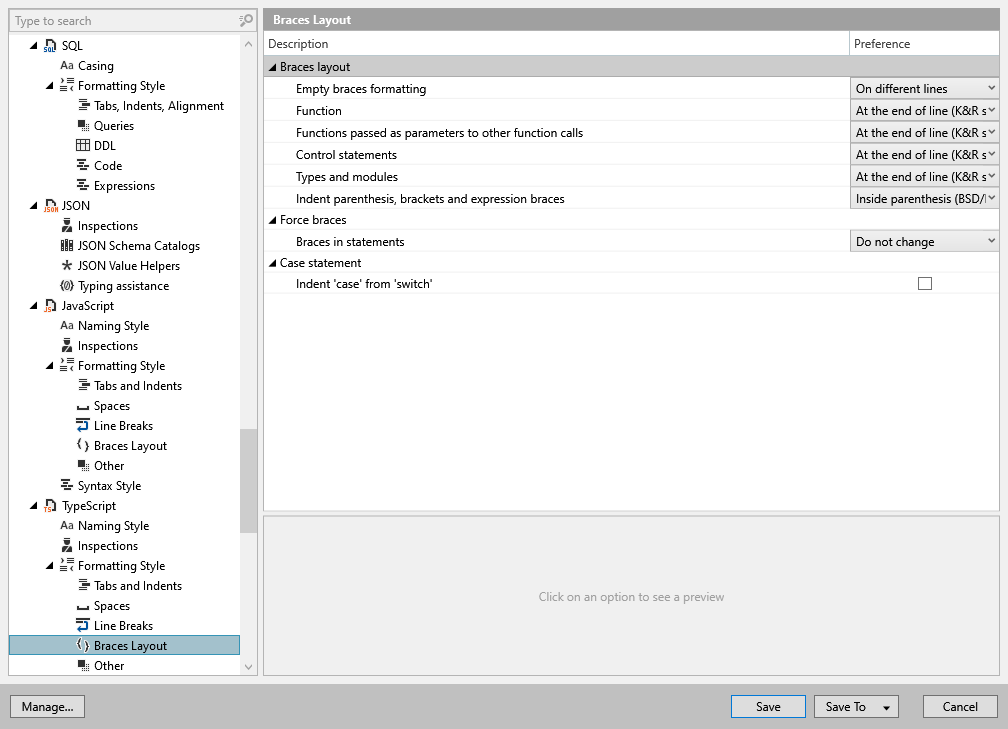The height and width of the screenshot is (729, 1008).
Task: Open the Function braces dropdown
Action: pos(924,111)
